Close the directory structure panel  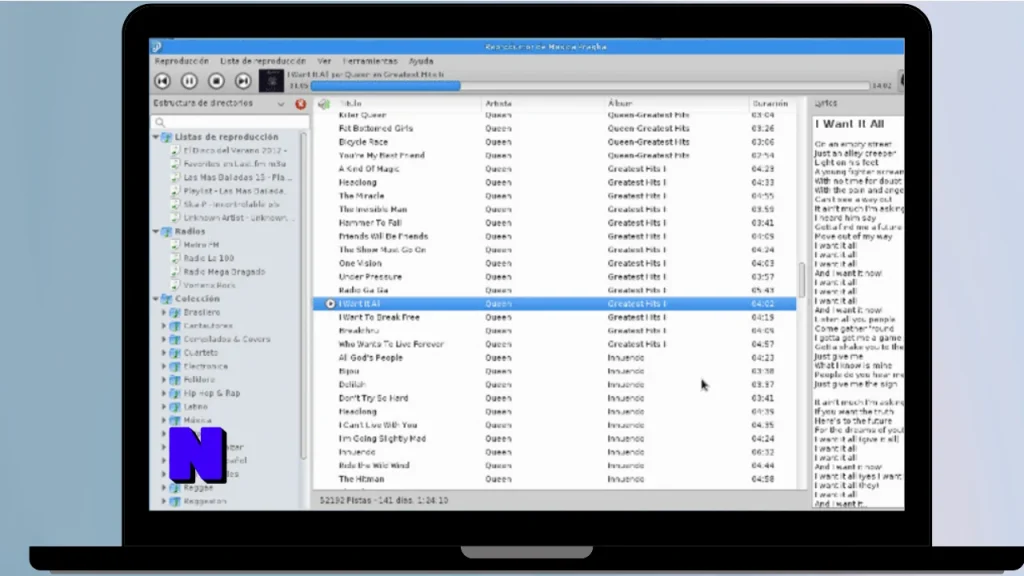pyautogui.click(x=300, y=104)
